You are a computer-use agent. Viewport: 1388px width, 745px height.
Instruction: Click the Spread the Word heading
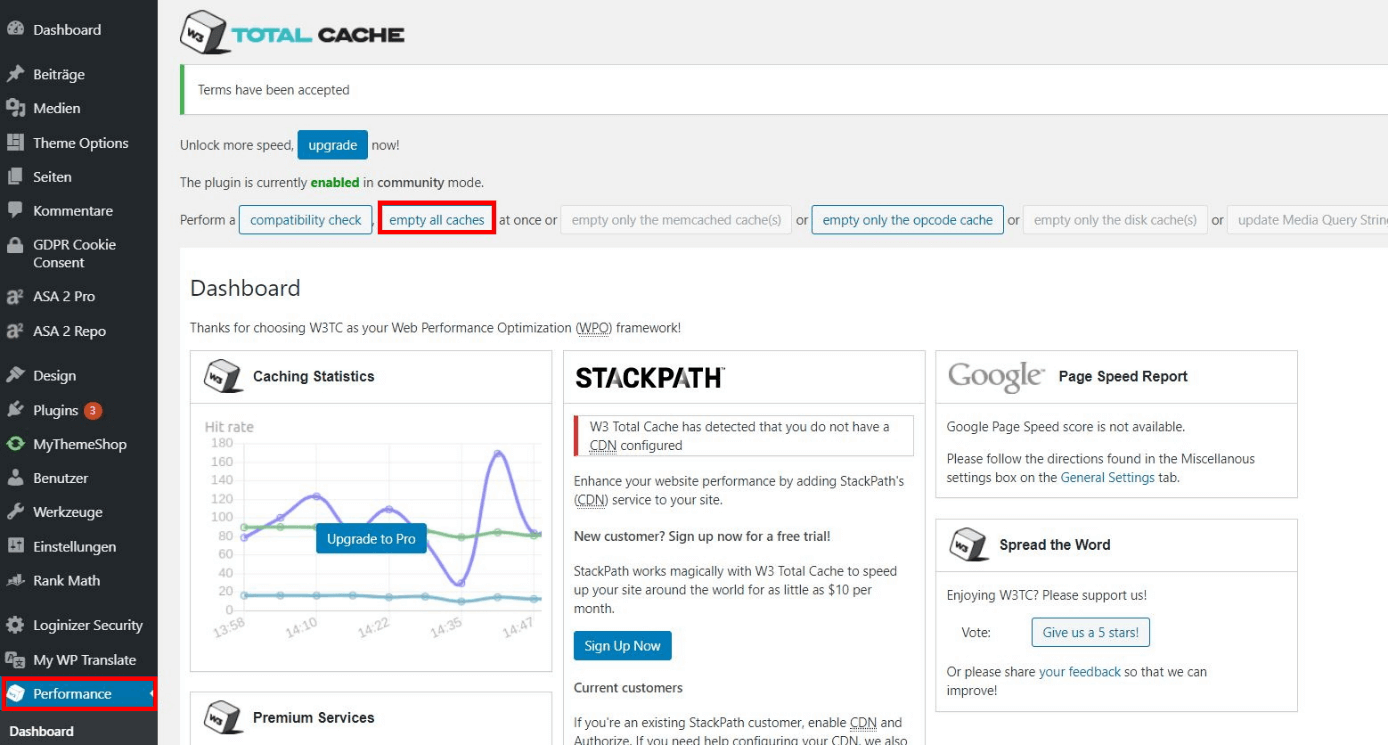[1055, 545]
